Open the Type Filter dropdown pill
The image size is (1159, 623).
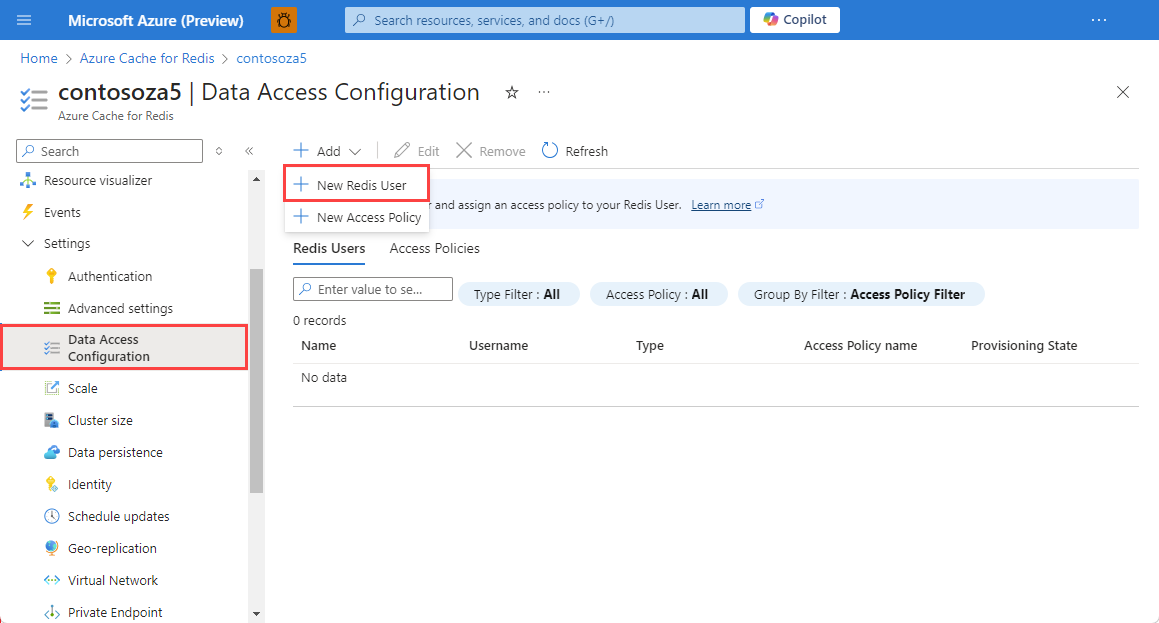click(x=517, y=294)
